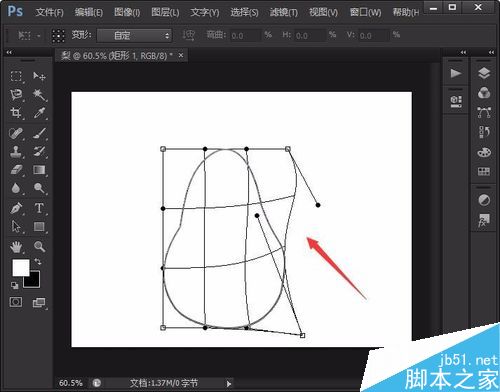Click the 弯曲 bend value field

(x=245, y=35)
